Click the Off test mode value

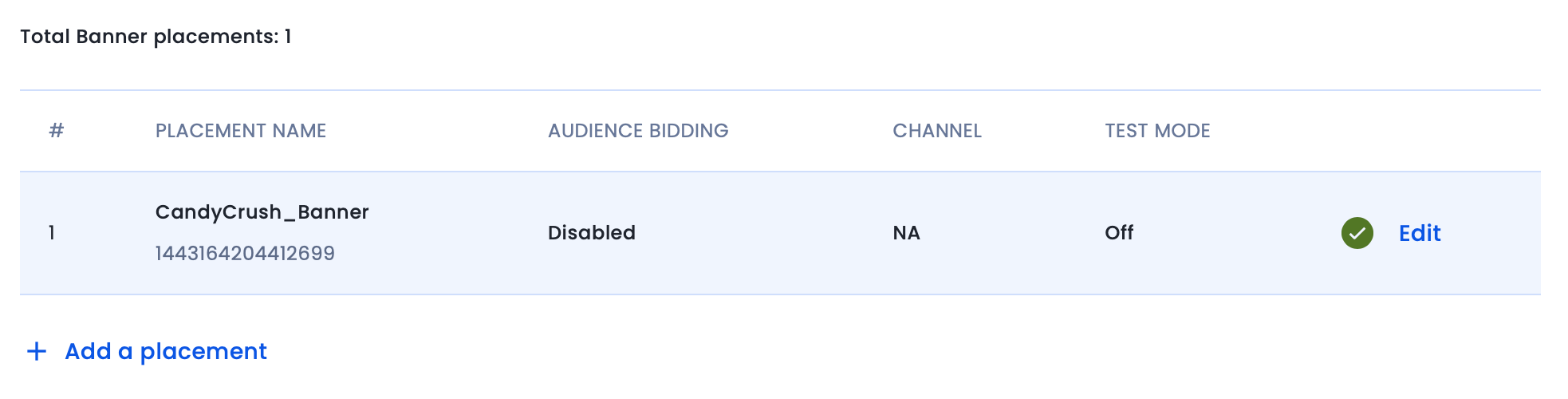1119,233
